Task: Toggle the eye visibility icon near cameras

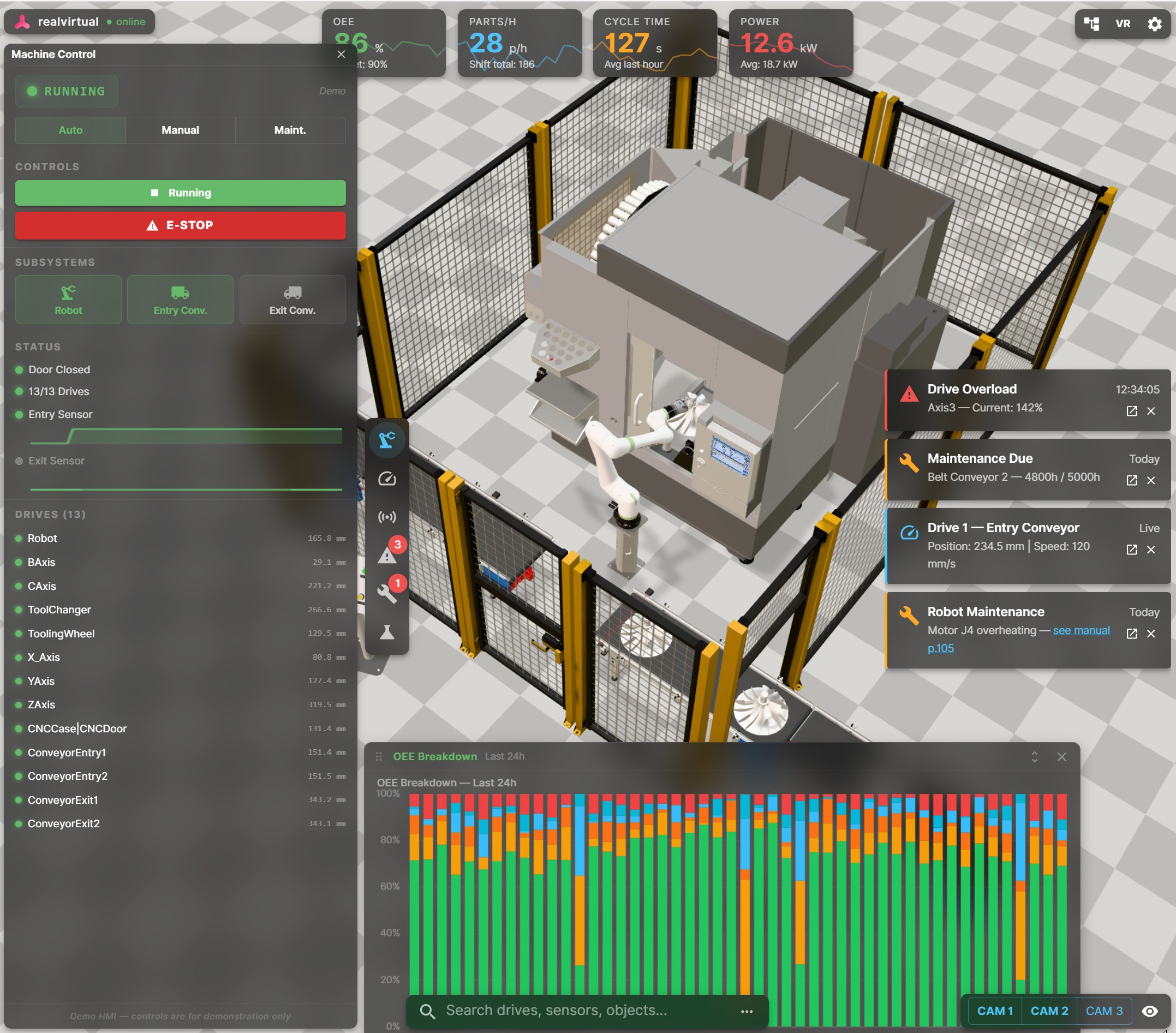Action: click(1150, 1011)
